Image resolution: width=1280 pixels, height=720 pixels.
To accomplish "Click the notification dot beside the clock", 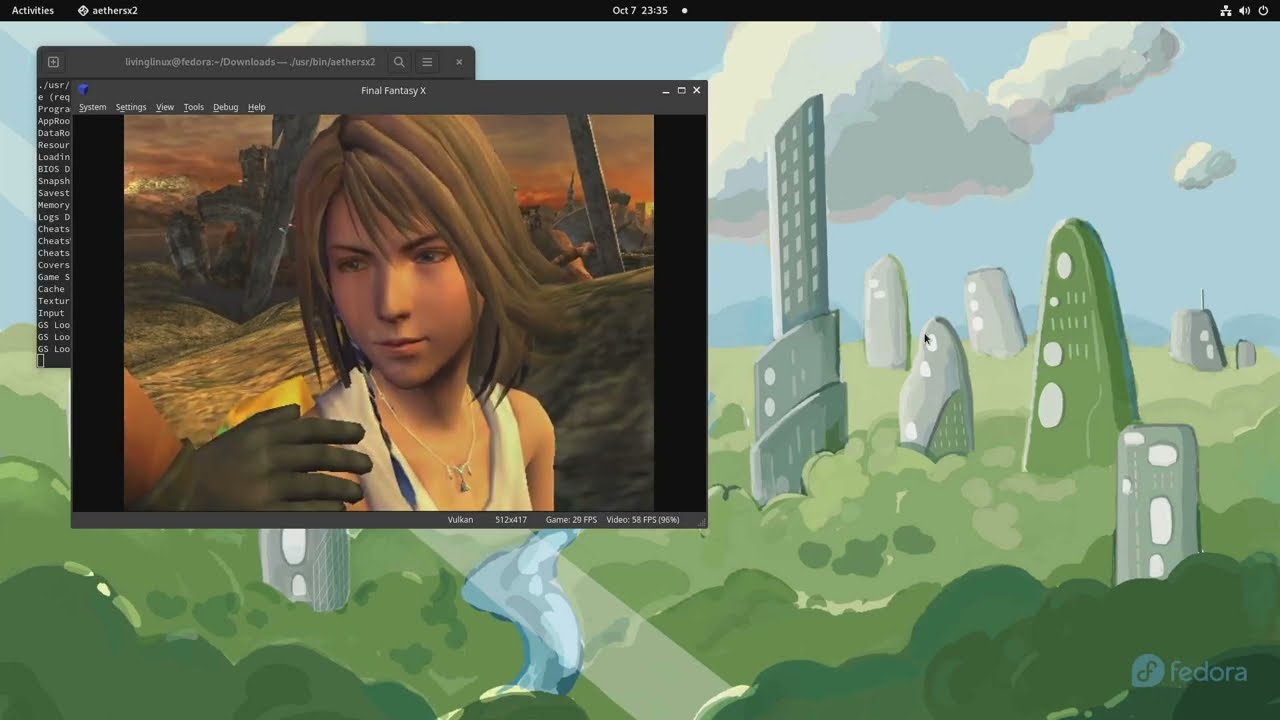I will click(684, 10).
